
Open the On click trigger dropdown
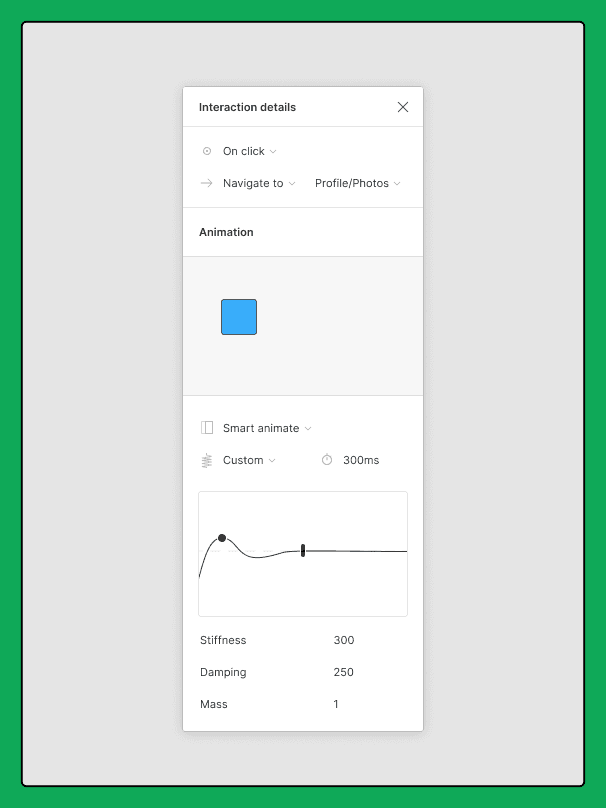tap(249, 151)
